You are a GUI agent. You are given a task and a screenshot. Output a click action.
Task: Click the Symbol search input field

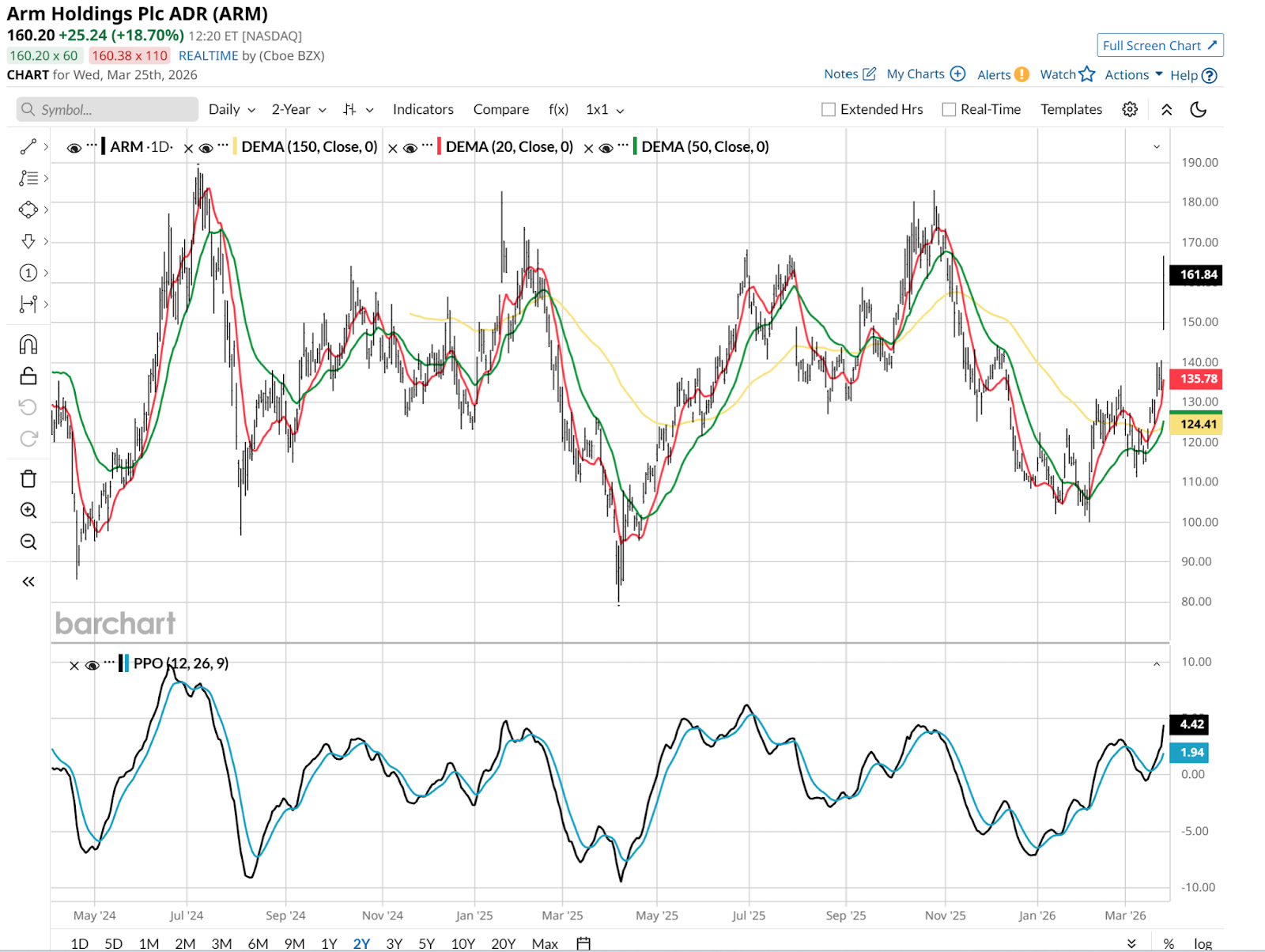(108, 110)
